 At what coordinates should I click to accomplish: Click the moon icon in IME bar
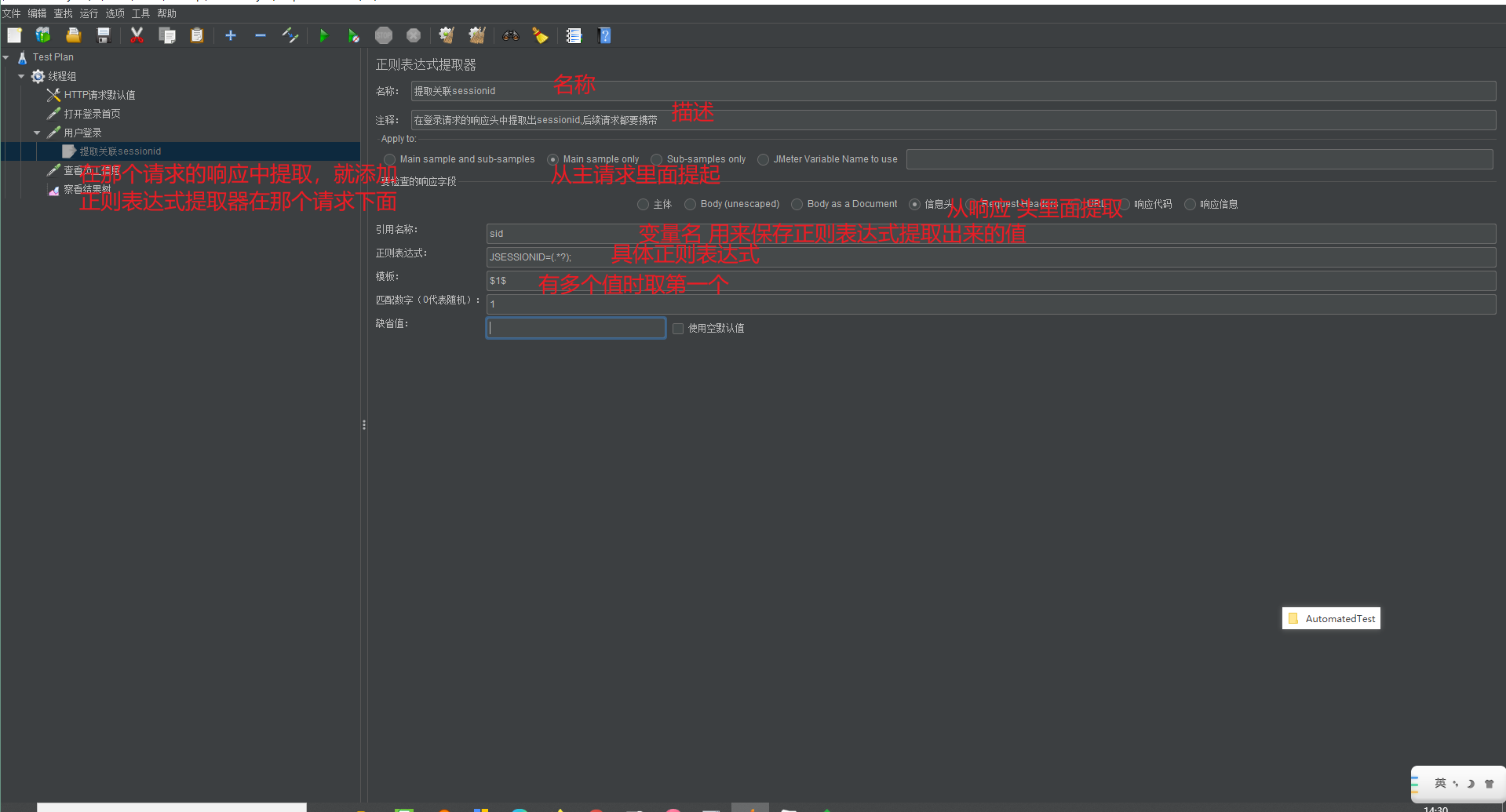tap(1471, 783)
